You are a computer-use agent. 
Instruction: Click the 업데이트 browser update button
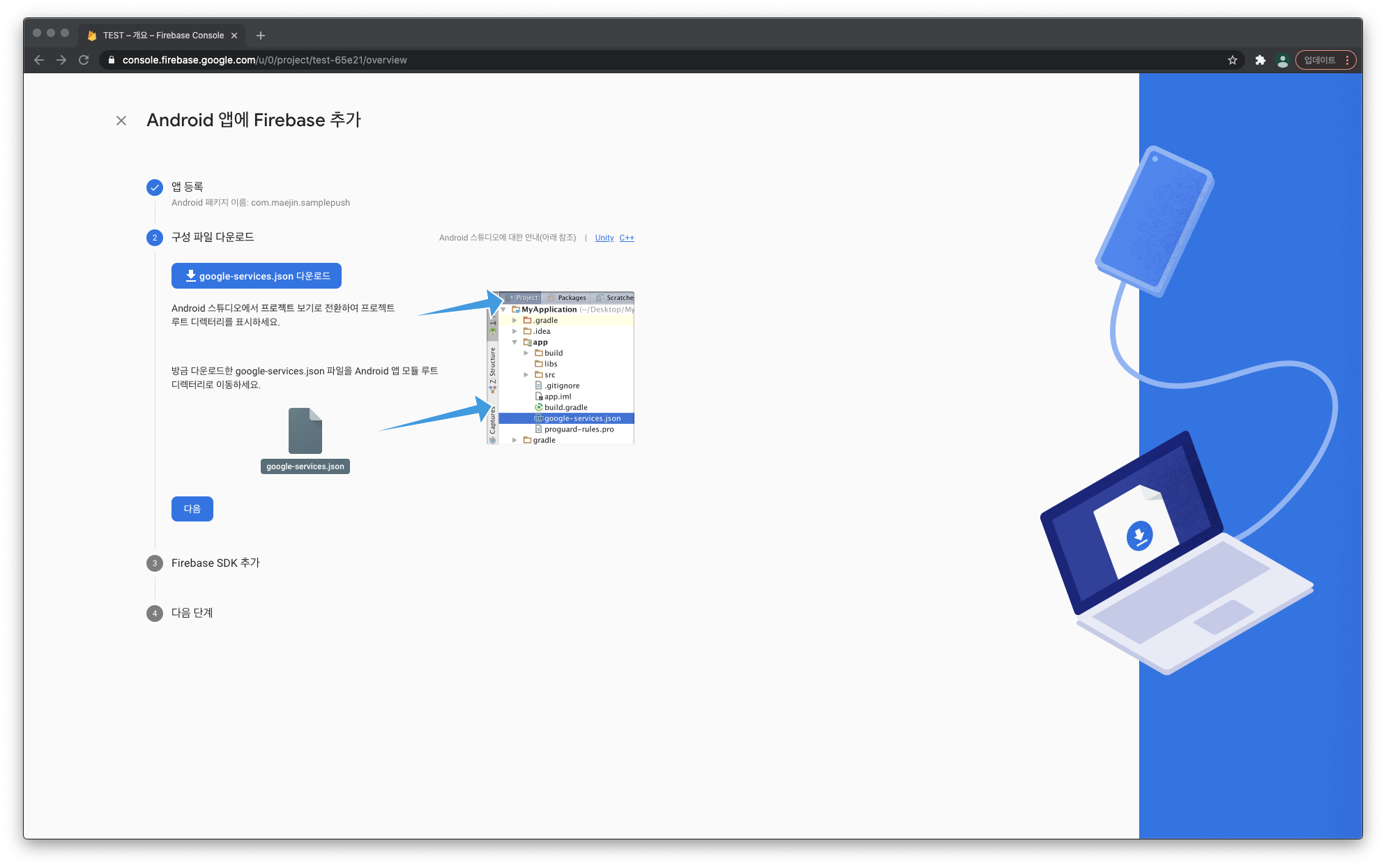(1326, 60)
